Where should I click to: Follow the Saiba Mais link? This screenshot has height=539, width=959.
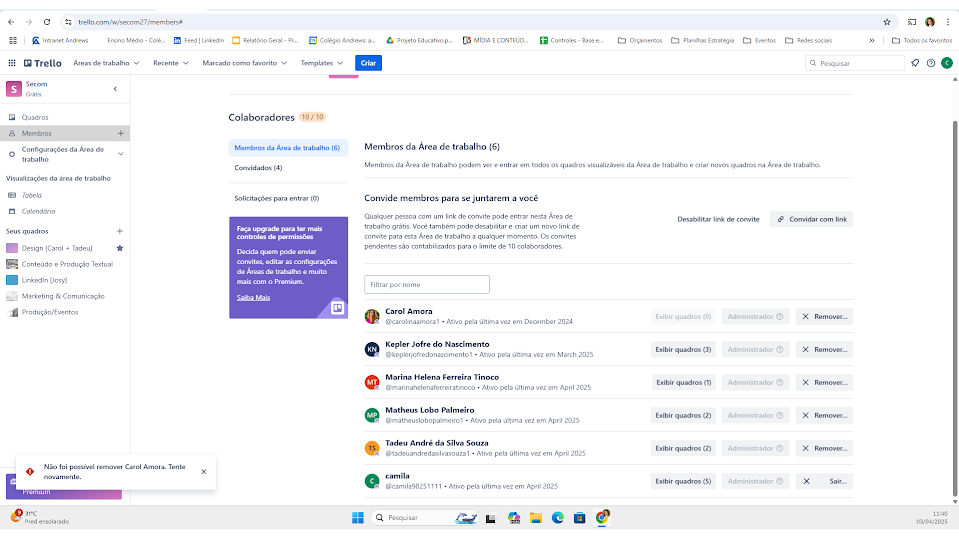click(x=253, y=297)
